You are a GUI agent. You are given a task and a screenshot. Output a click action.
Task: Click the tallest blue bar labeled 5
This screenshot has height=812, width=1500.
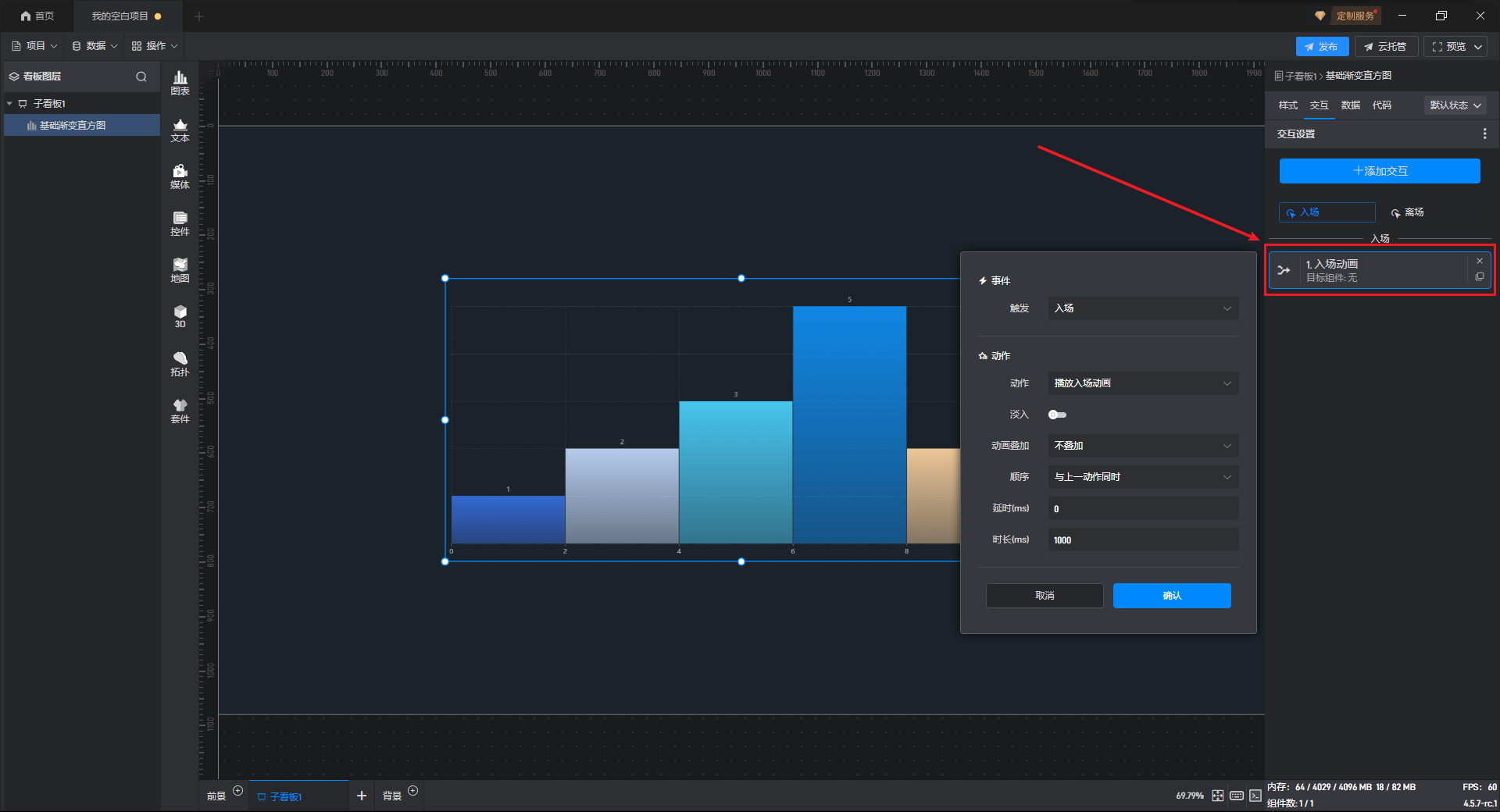849,425
